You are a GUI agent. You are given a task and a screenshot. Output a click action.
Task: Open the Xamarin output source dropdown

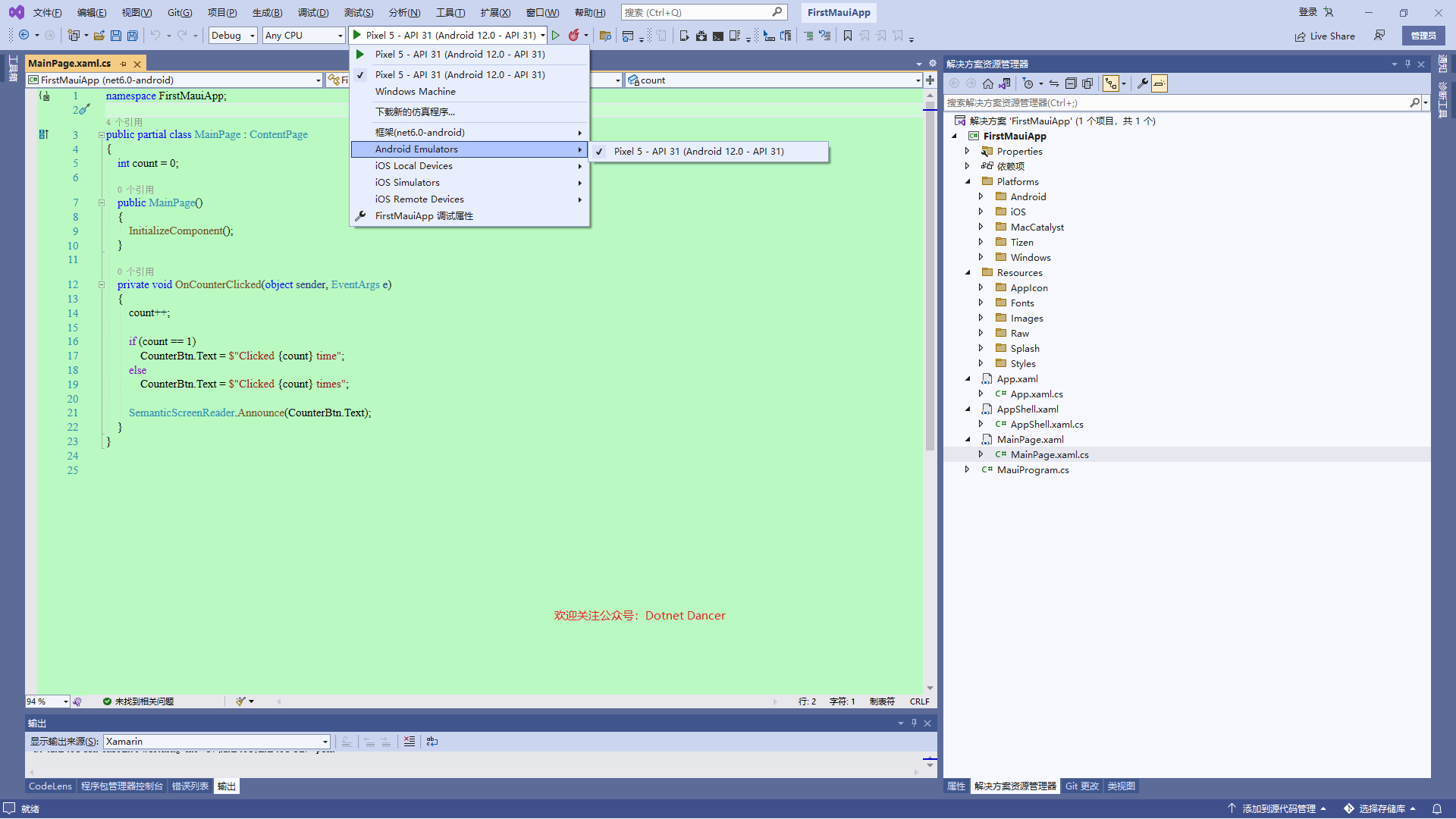click(217, 742)
